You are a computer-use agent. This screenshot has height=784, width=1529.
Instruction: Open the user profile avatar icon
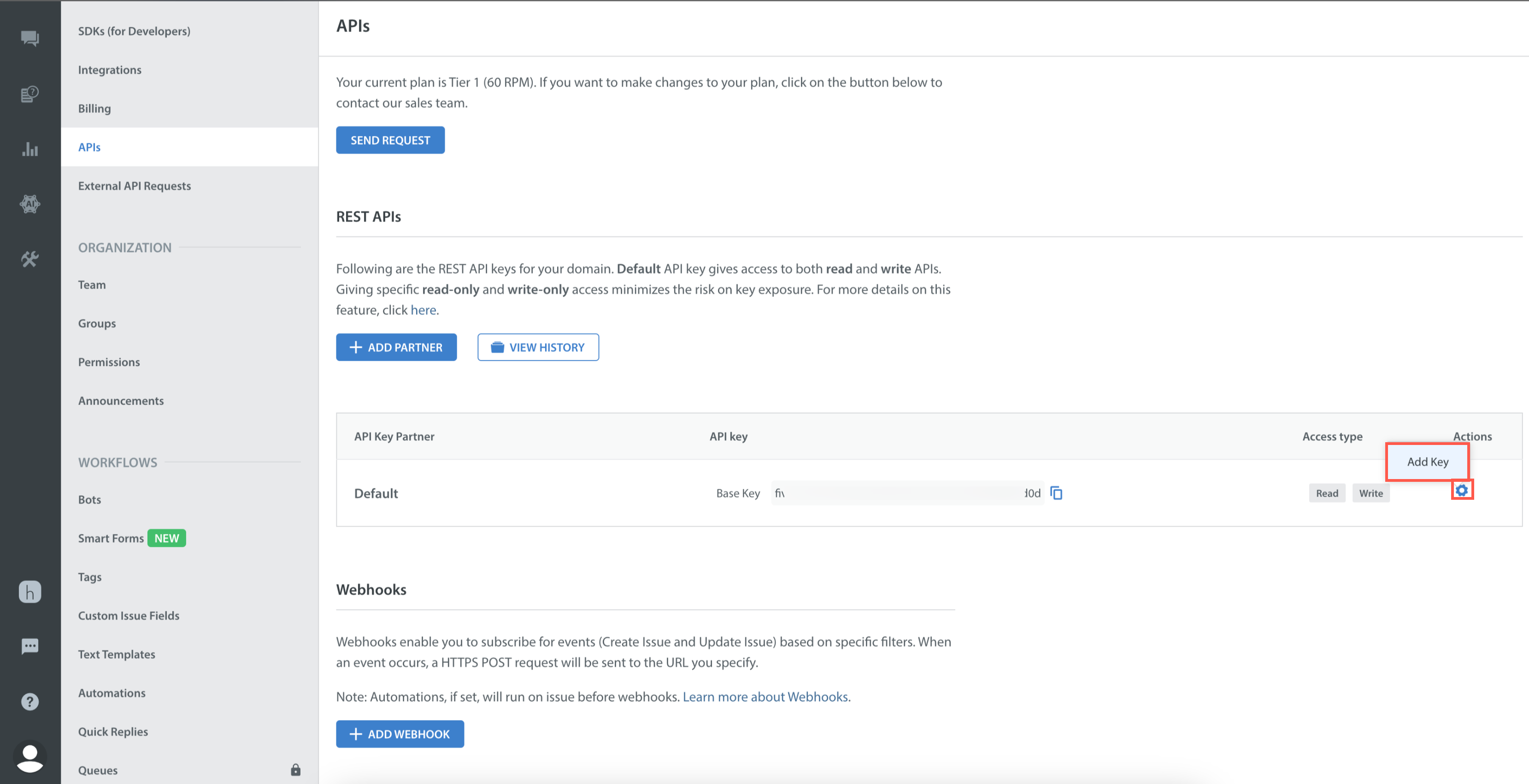(29, 757)
